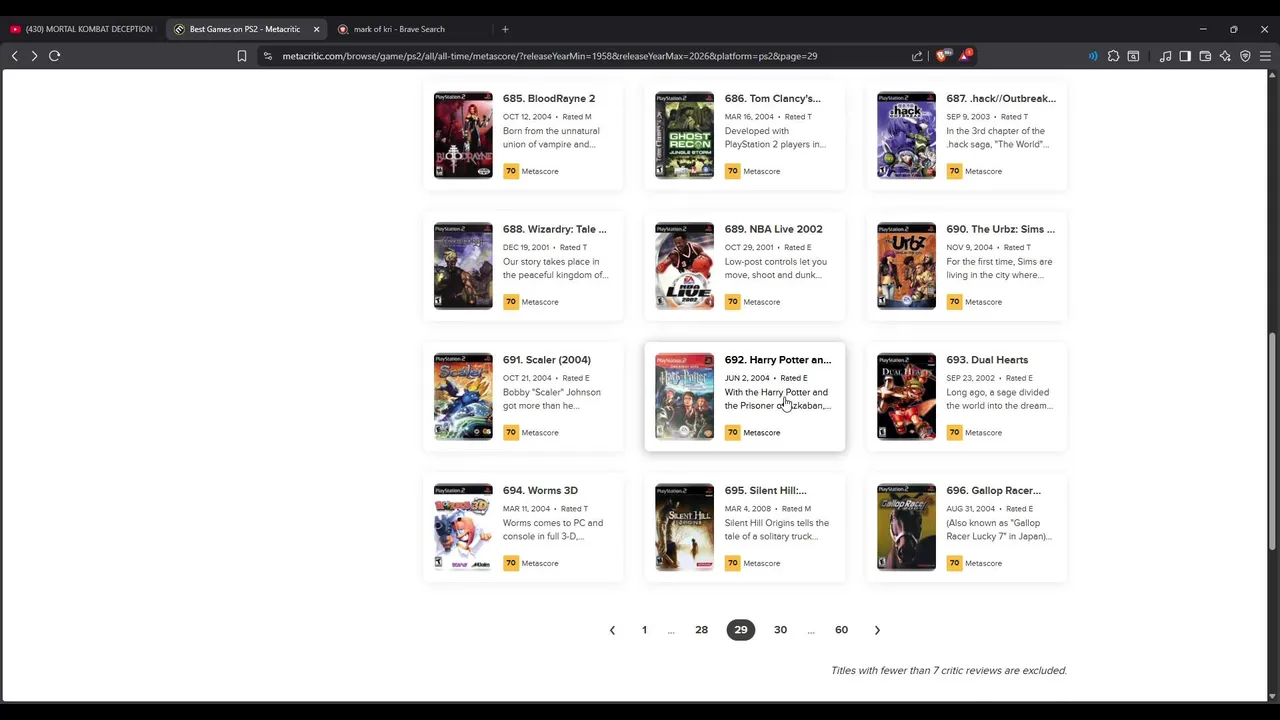Click title 685. BloodRayne 2
This screenshot has height=720, width=1280.
tap(549, 98)
